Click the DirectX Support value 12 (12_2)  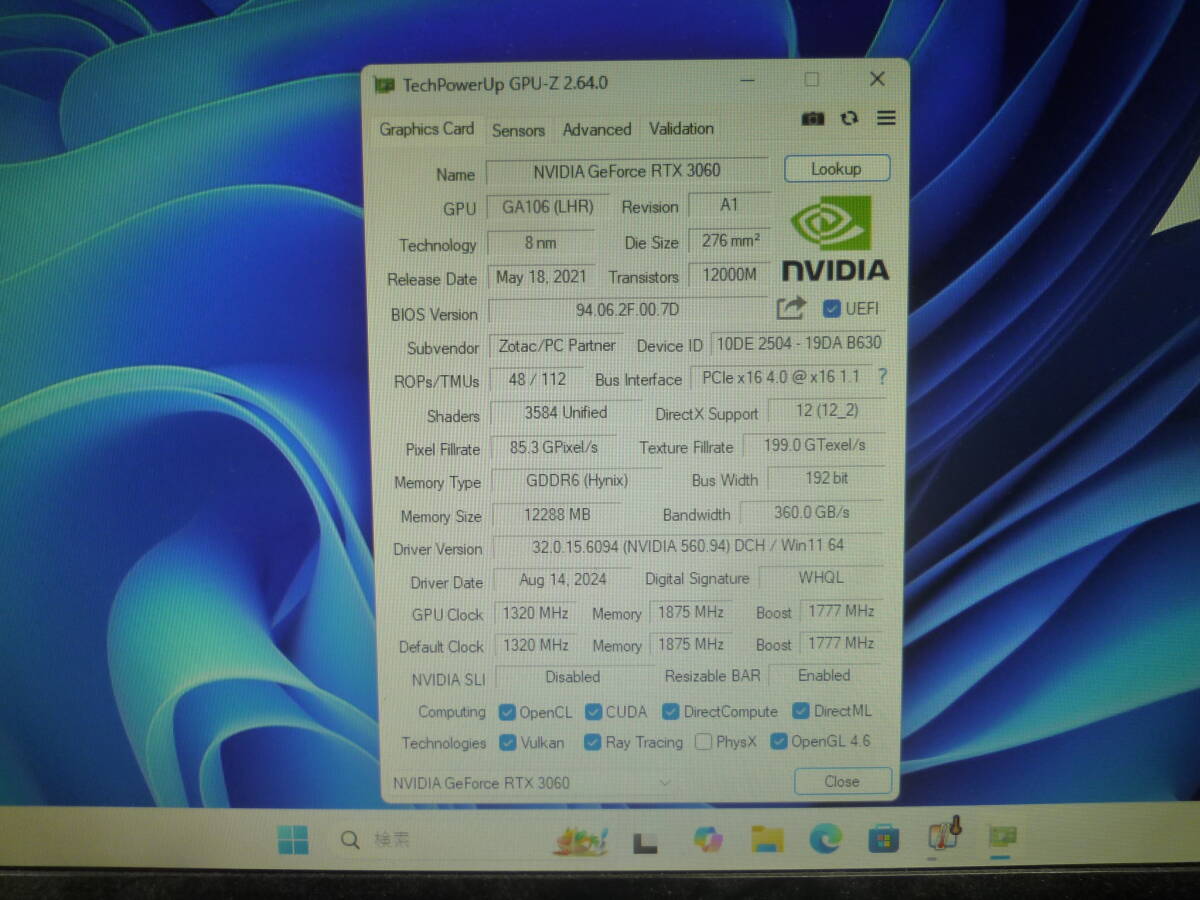[x=826, y=411]
